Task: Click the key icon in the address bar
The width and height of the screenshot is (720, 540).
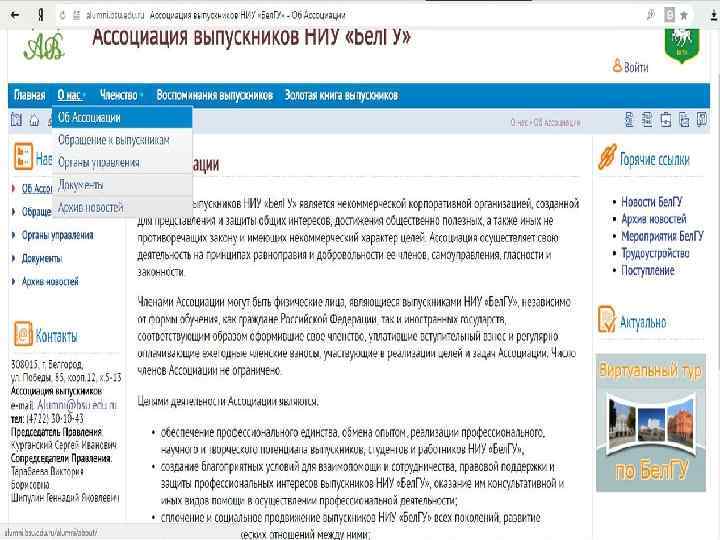Action: point(651,15)
